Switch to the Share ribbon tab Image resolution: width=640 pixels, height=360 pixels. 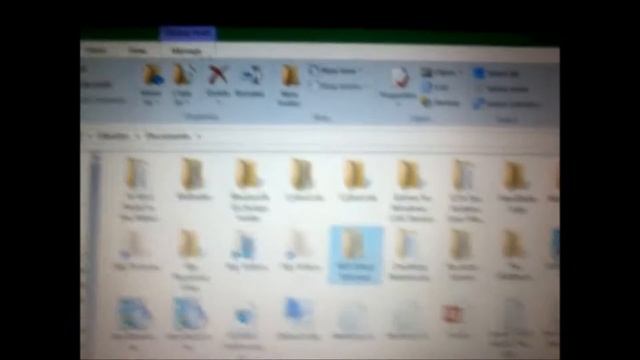point(96,50)
